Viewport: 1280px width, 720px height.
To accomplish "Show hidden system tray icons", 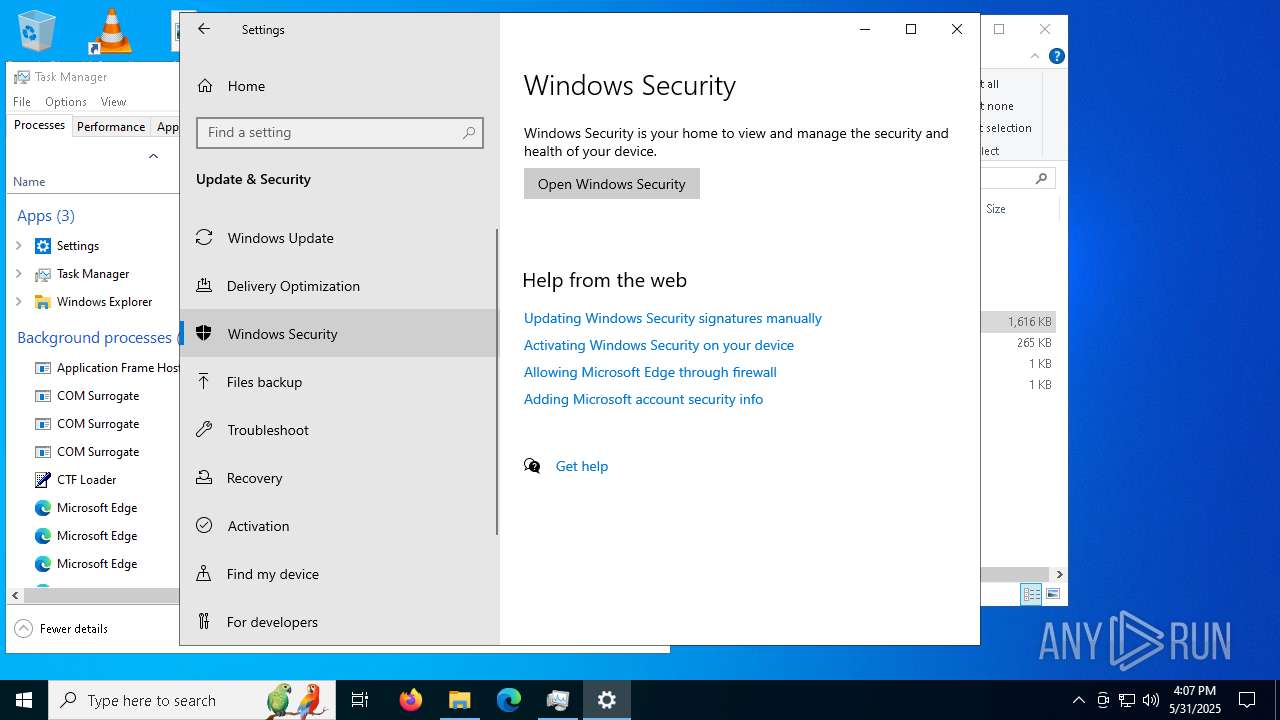I will (1078, 700).
